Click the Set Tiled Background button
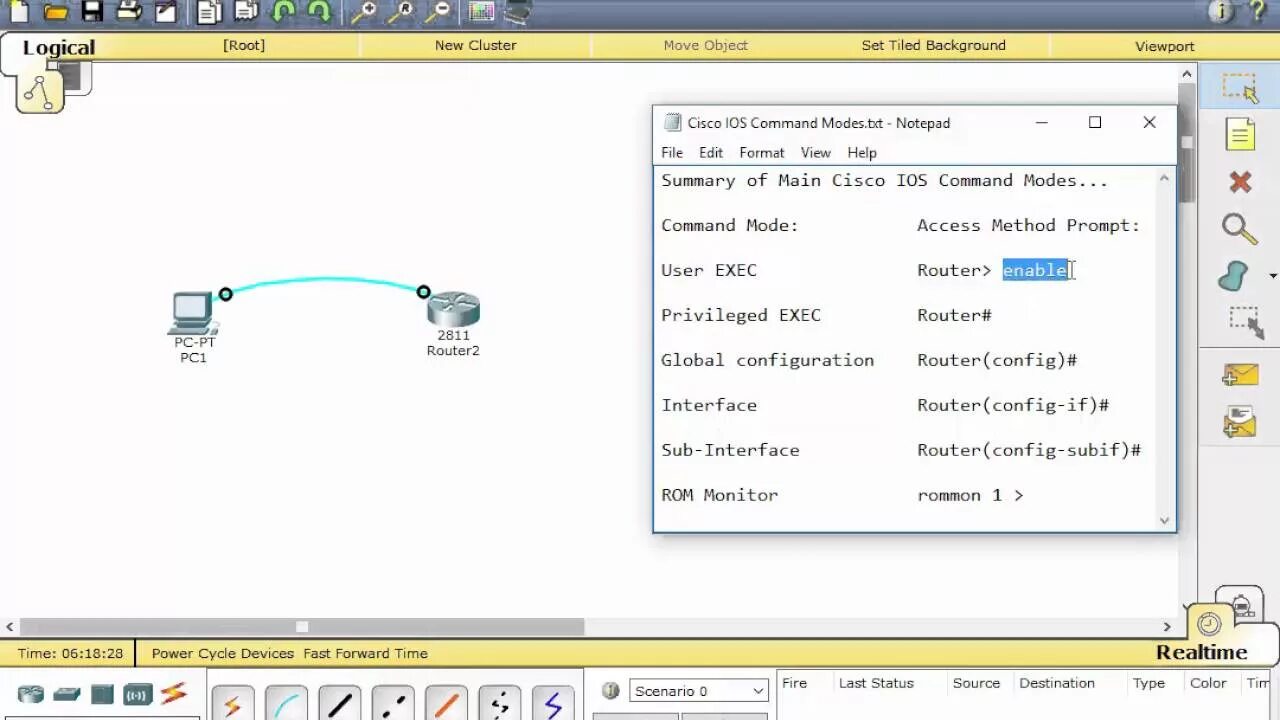 pyautogui.click(x=934, y=46)
